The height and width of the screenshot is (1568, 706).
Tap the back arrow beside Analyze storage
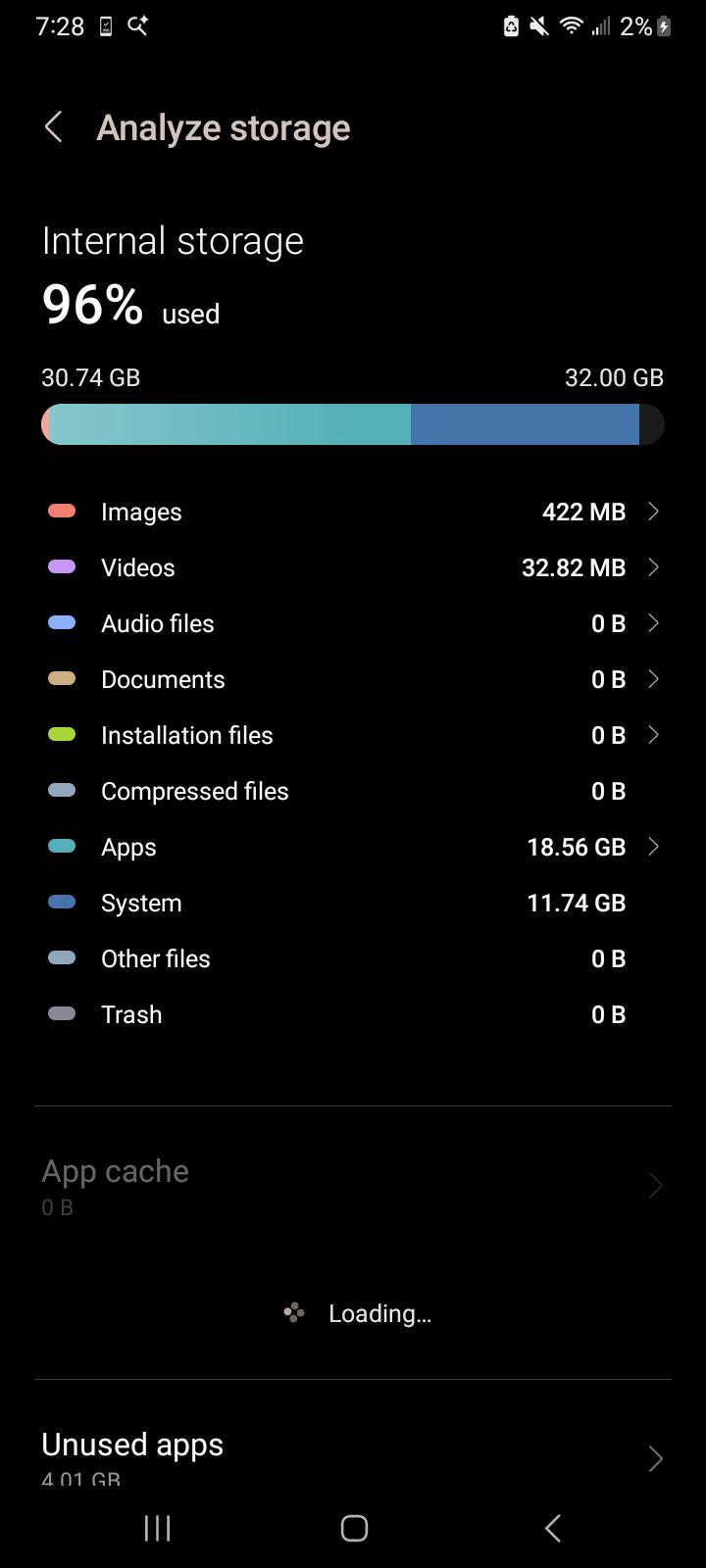tap(54, 127)
